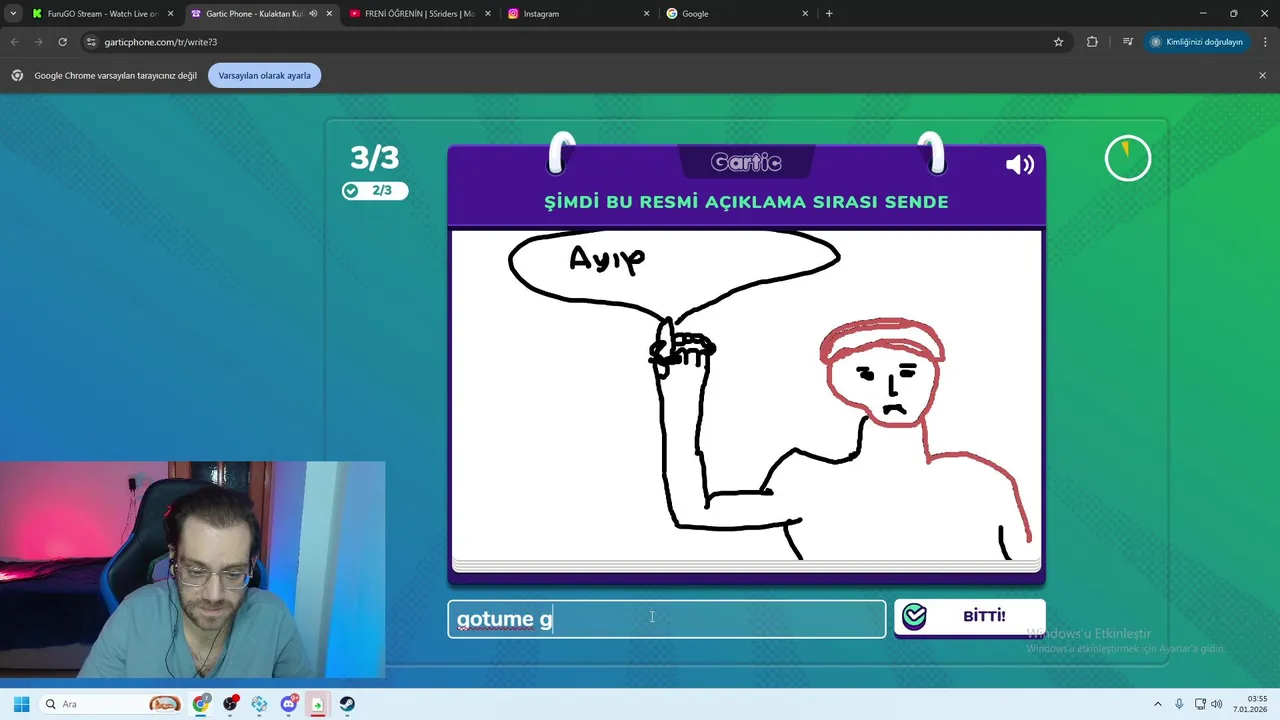Close the Instagram tab
Image resolution: width=1280 pixels, height=720 pixels.
[x=646, y=14]
